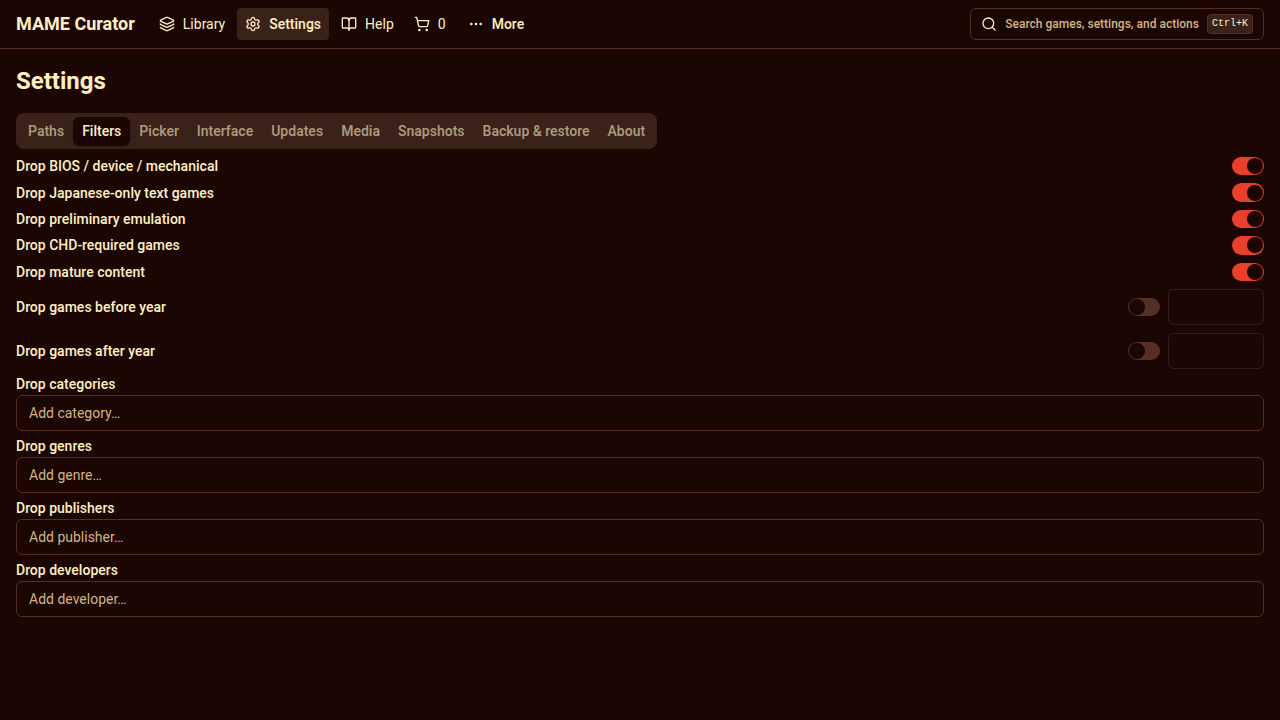Go to the Media tab
The height and width of the screenshot is (720, 1280).
[x=360, y=131]
